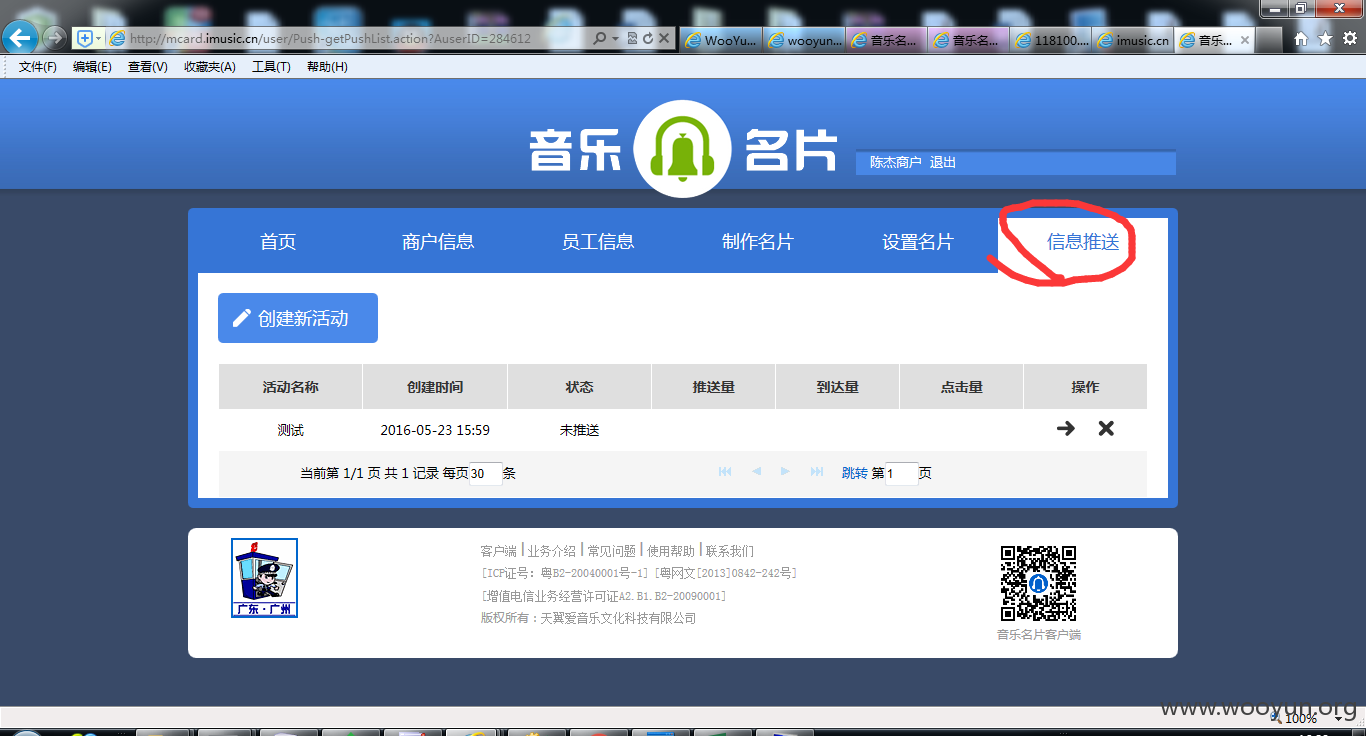This screenshot has height=736, width=1366.
Task: Click the 退出 logout link
Action: pos(943,162)
